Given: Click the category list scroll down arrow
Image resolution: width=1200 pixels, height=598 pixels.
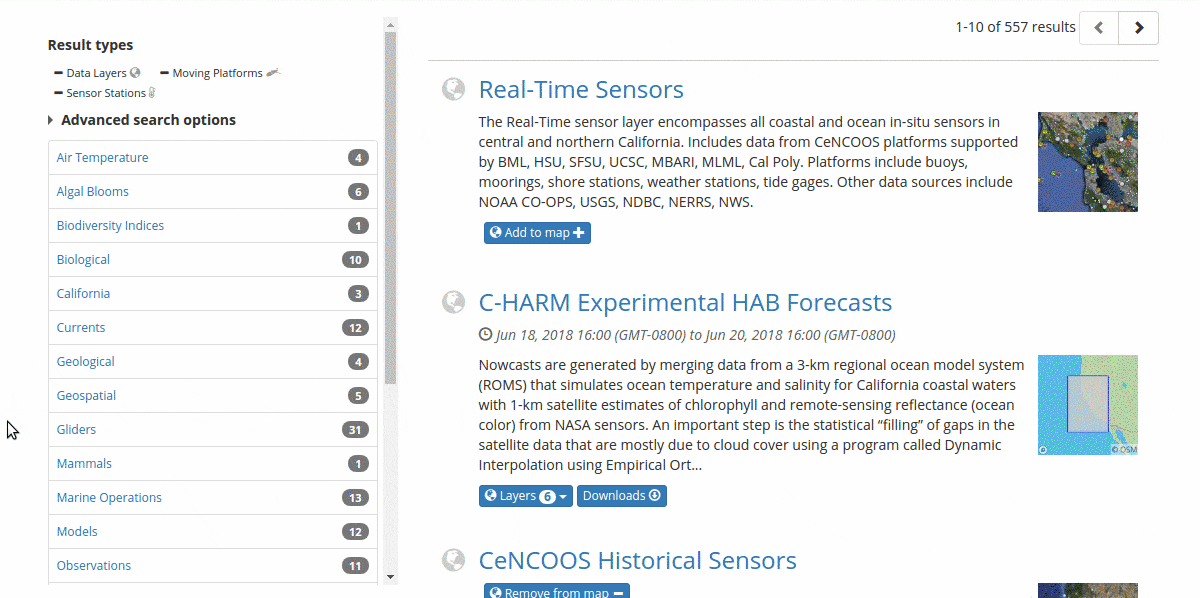Looking at the screenshot, I should 390,577.
